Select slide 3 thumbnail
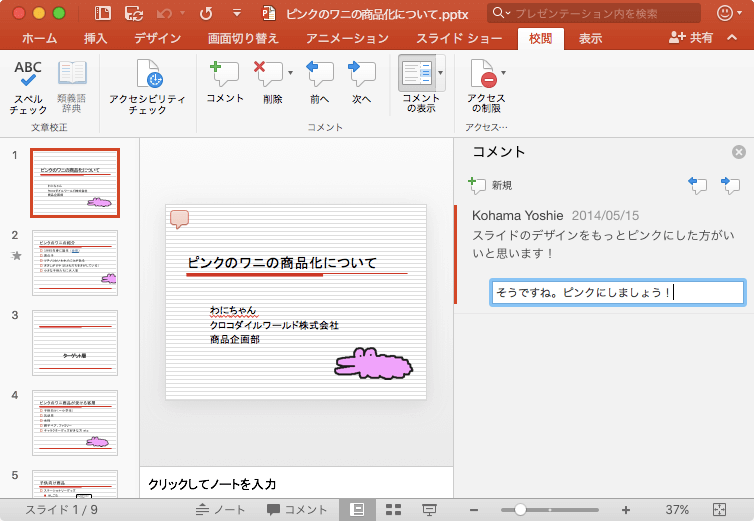This screenshot has width=754, height=521. pos(75,343)
